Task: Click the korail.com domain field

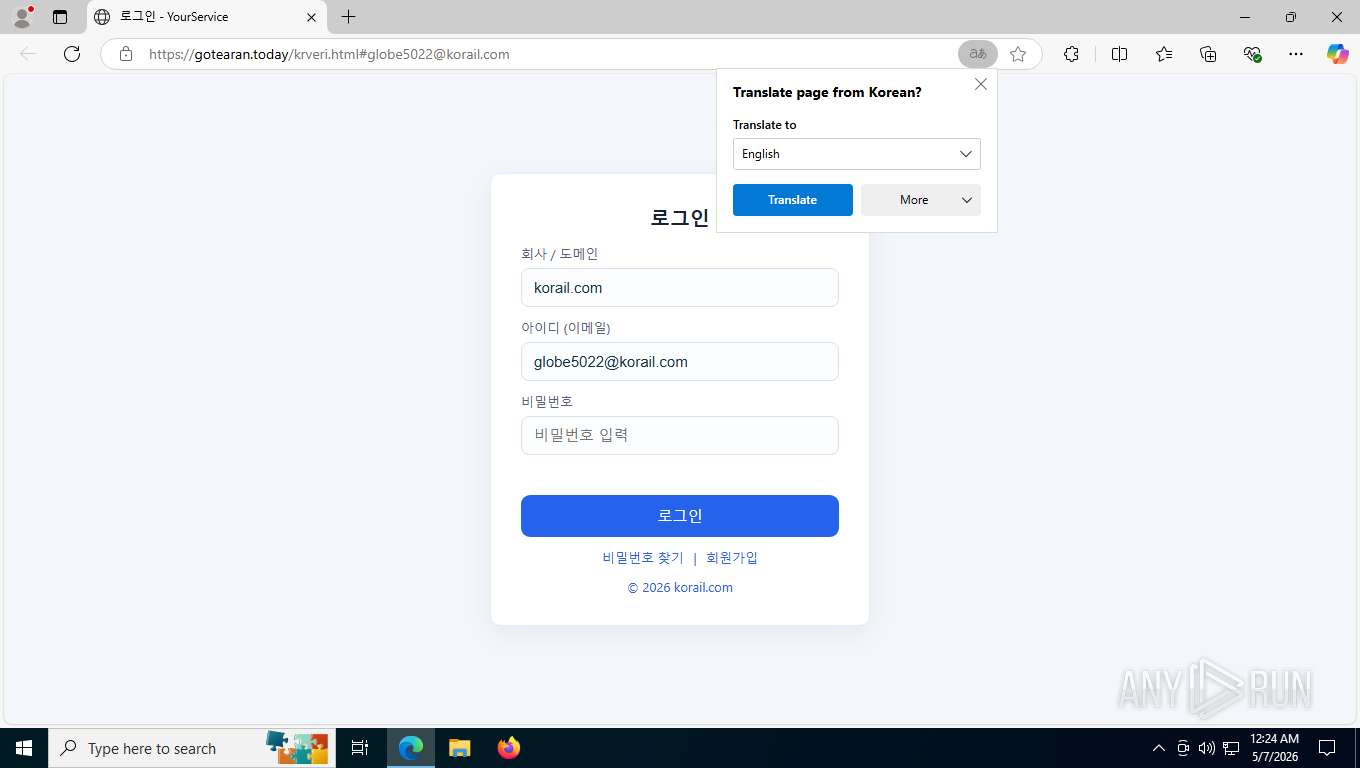Action: click(x=680, y=288)
